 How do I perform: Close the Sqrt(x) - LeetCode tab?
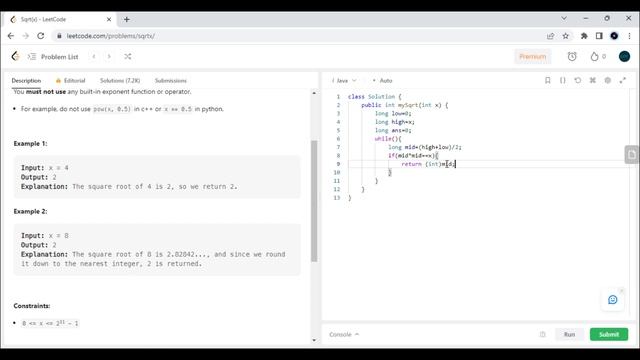109,19
